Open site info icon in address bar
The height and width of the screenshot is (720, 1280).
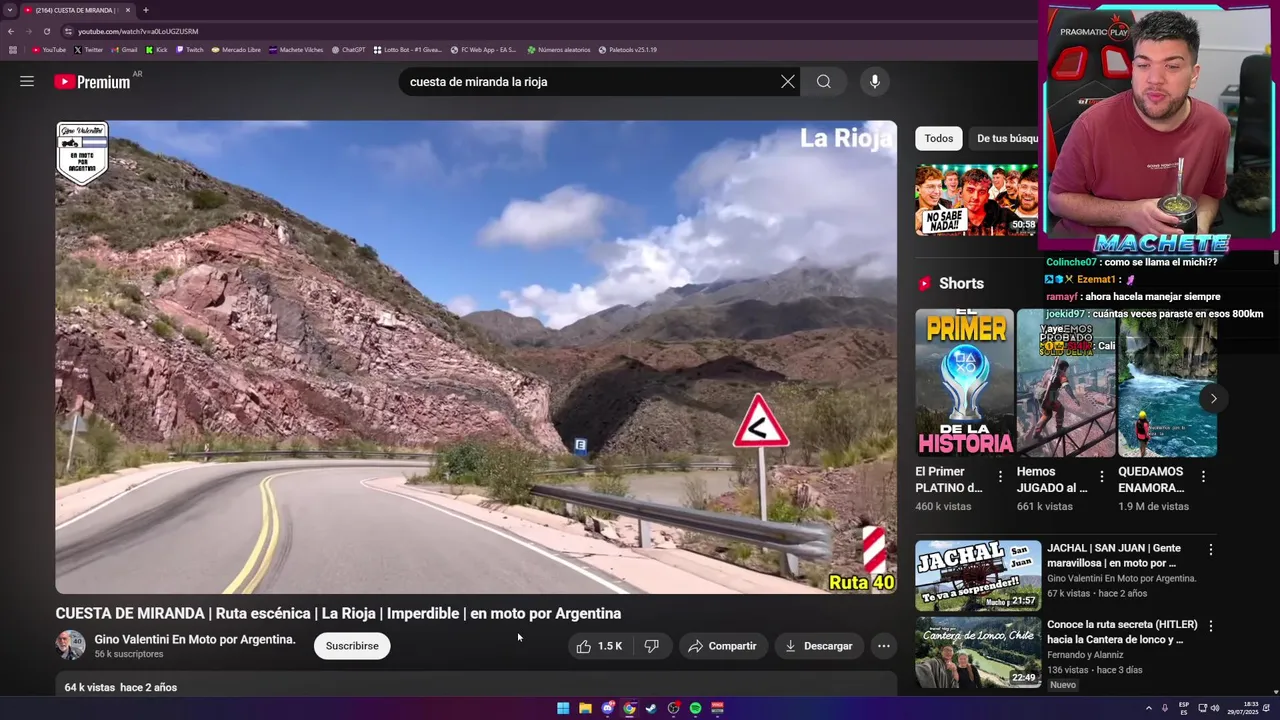click(x=69, y=31)
